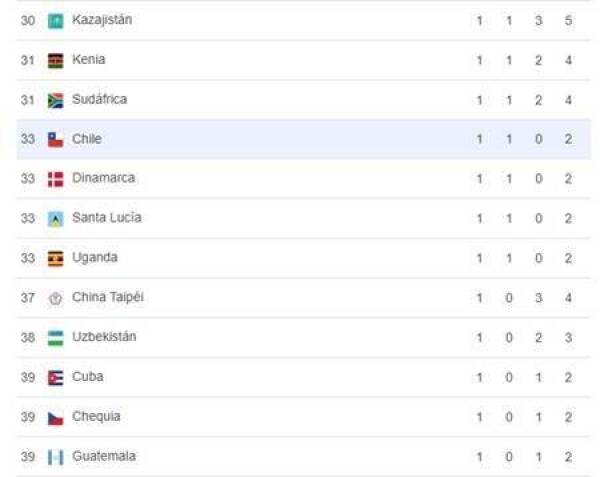Click the Chequia flag icon
Screen dimensions: 600x477
[56, 417]
